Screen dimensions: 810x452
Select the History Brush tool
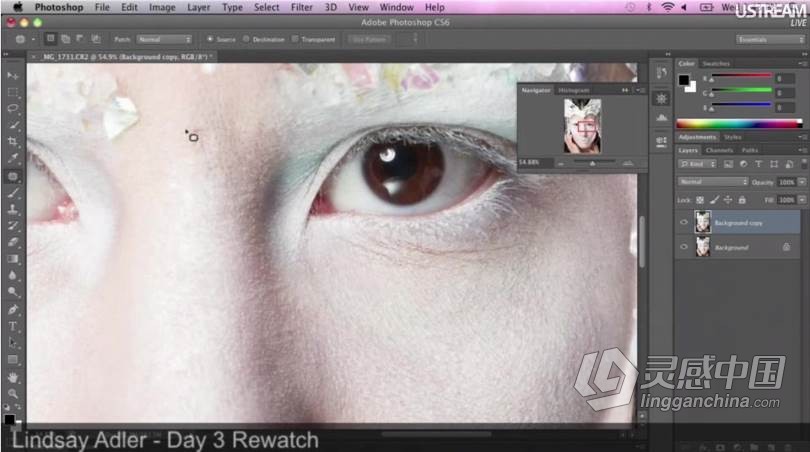(12, 226)
